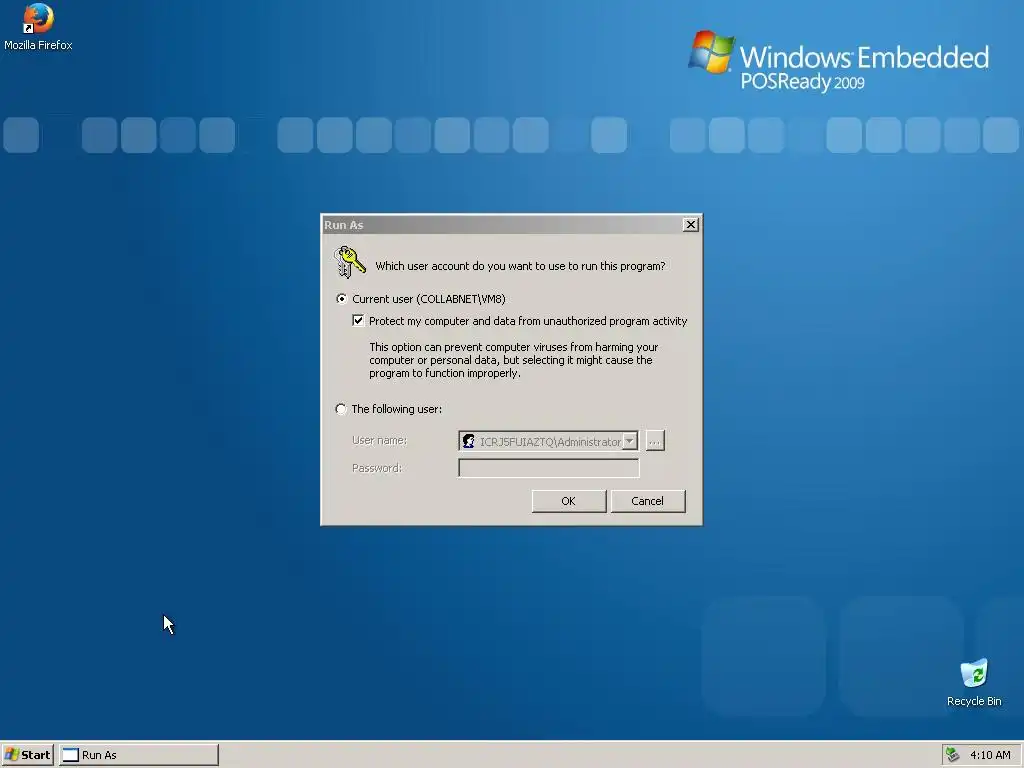Click the 'Which user account' prompt text
The width and height of the screenshot is (1024, 768).
(520, 266)
